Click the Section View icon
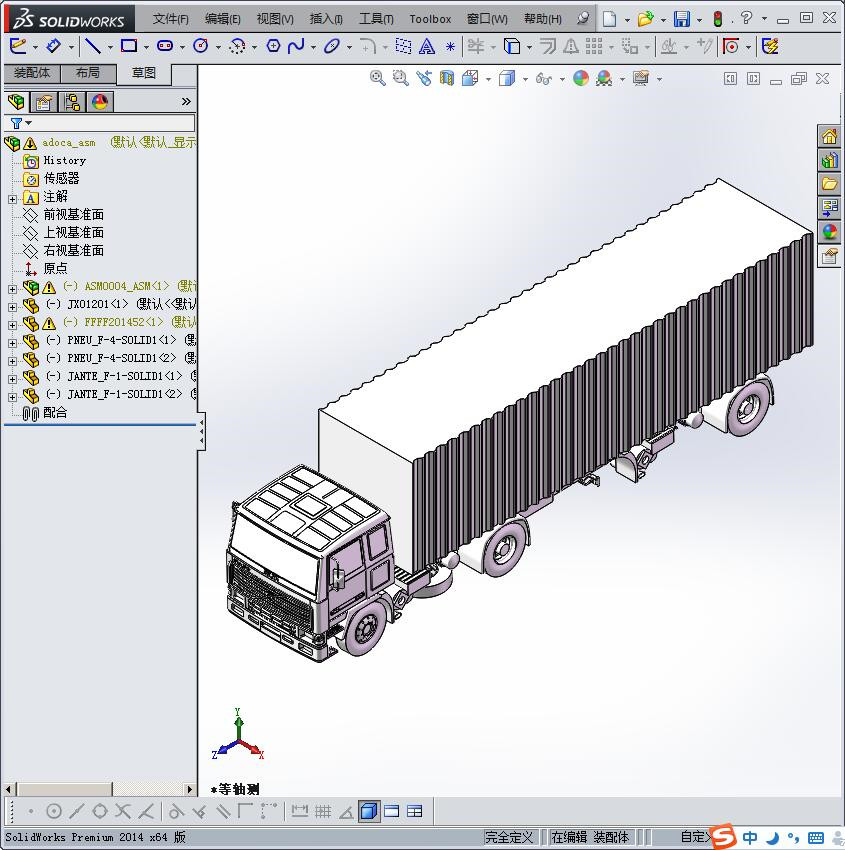The height and width of the screenshot is (850, 845). pos(447,79)
